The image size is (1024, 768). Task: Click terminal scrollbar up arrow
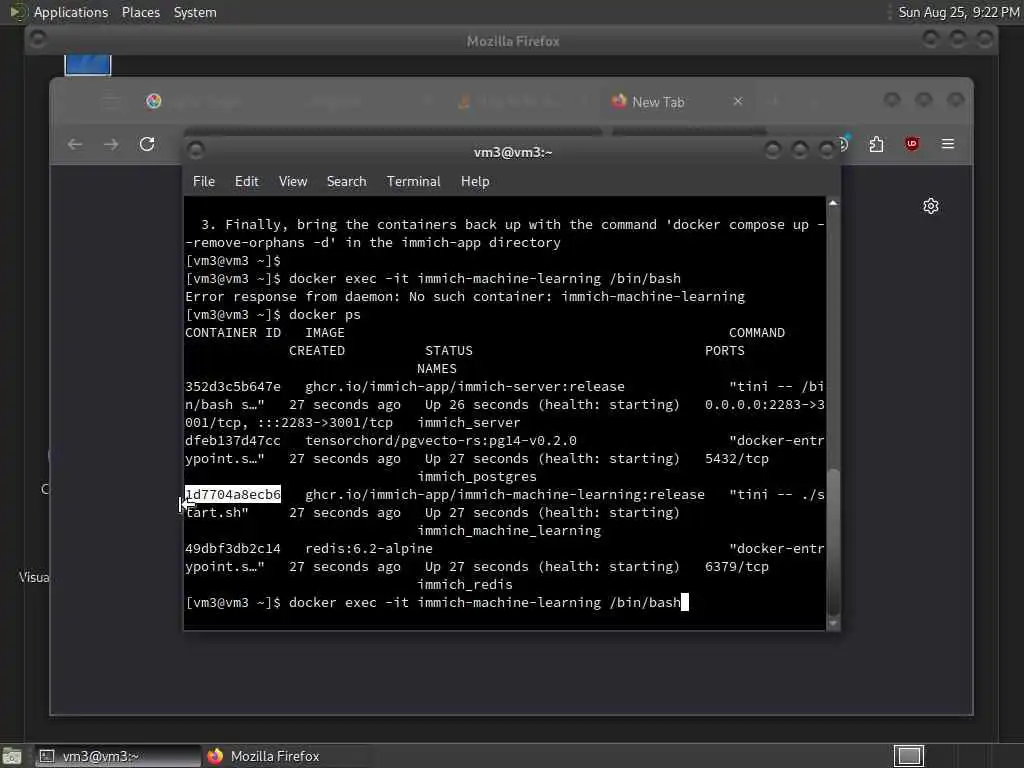[833, 203]
